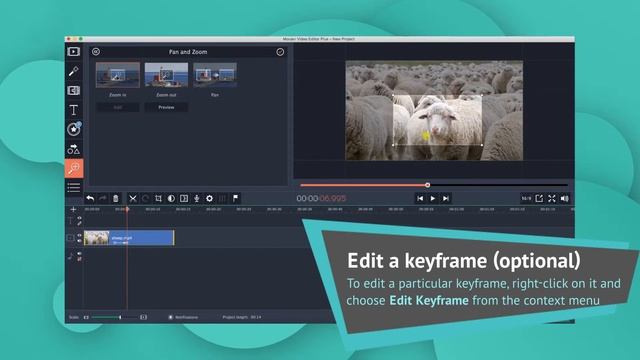
Task: Open the 16:9 aspect ratio dropdown
Action: 526,198
